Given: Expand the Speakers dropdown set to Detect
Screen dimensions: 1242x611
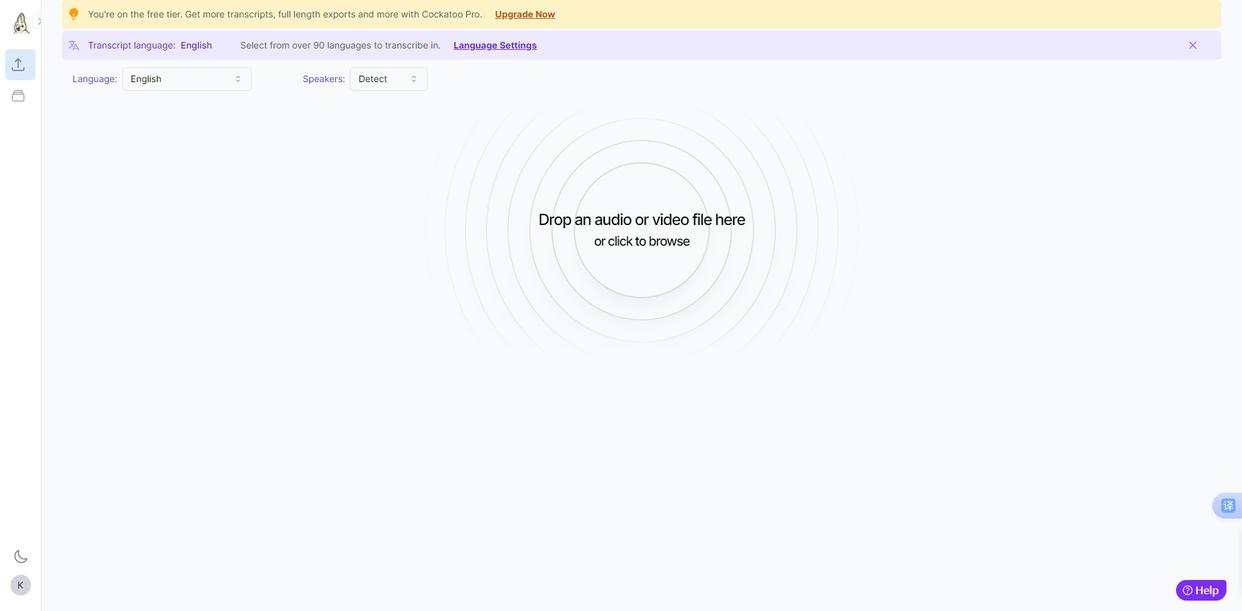Looking at the screenshot, I should click(x=388, y=79).
